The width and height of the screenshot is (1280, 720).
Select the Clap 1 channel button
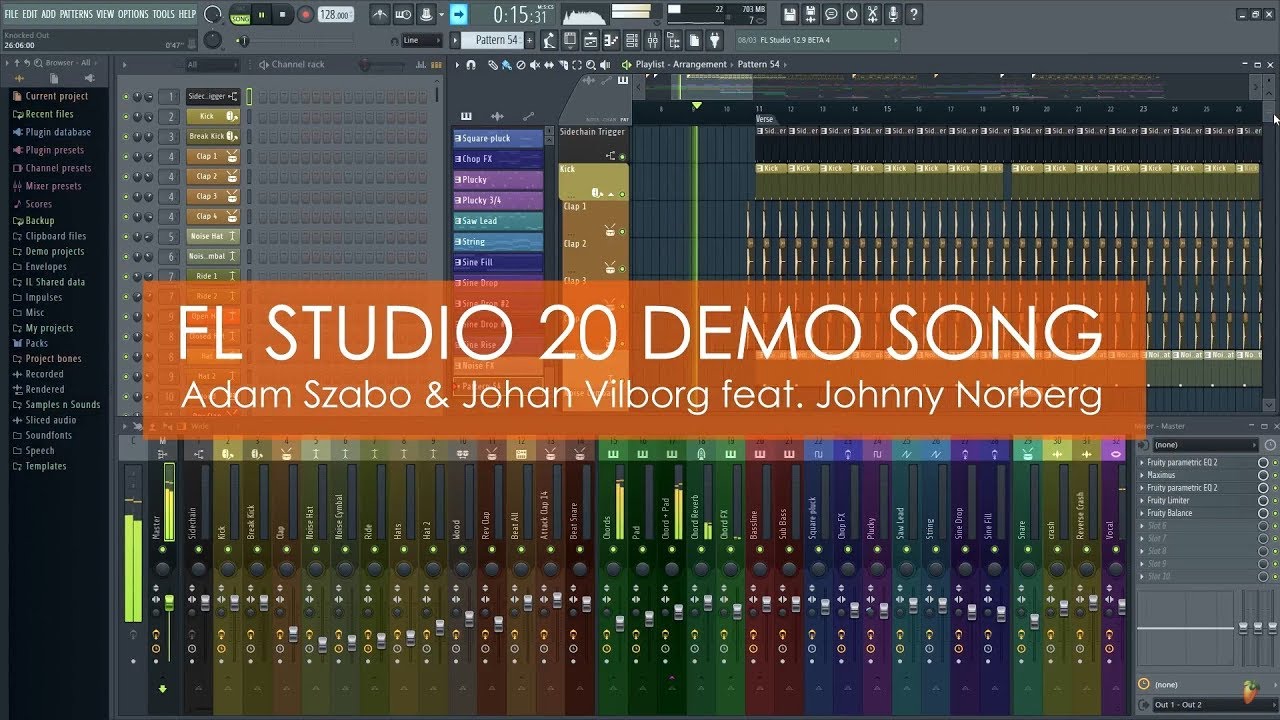pyautogui.click(x=213, y=156)
